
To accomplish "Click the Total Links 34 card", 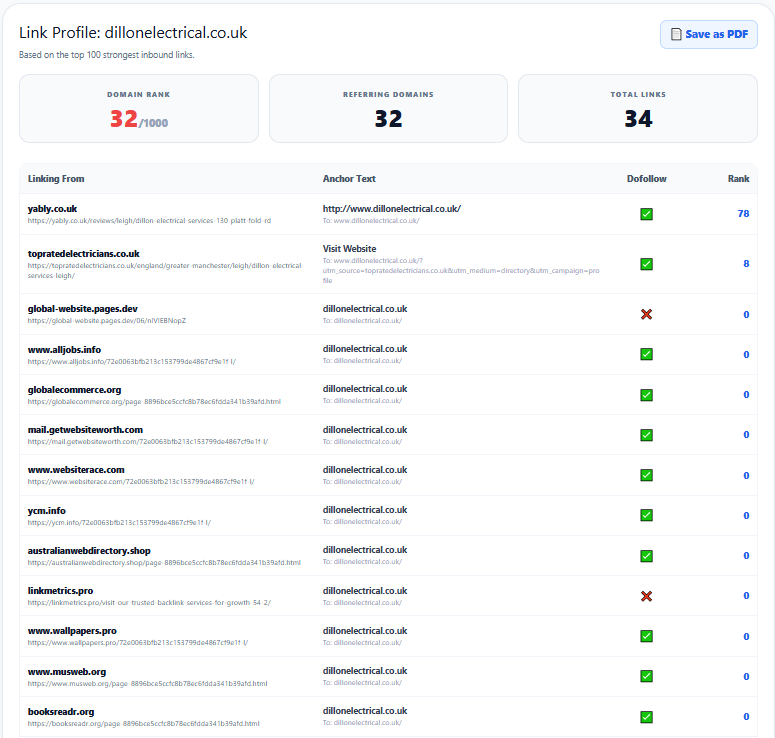I will 638,109.
